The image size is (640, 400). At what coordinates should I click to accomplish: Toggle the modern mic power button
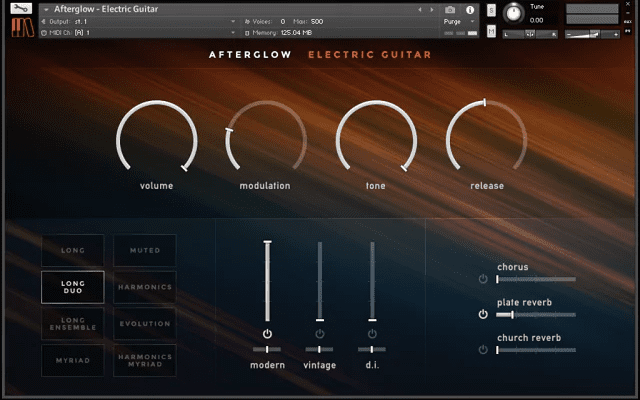point(267,333)
